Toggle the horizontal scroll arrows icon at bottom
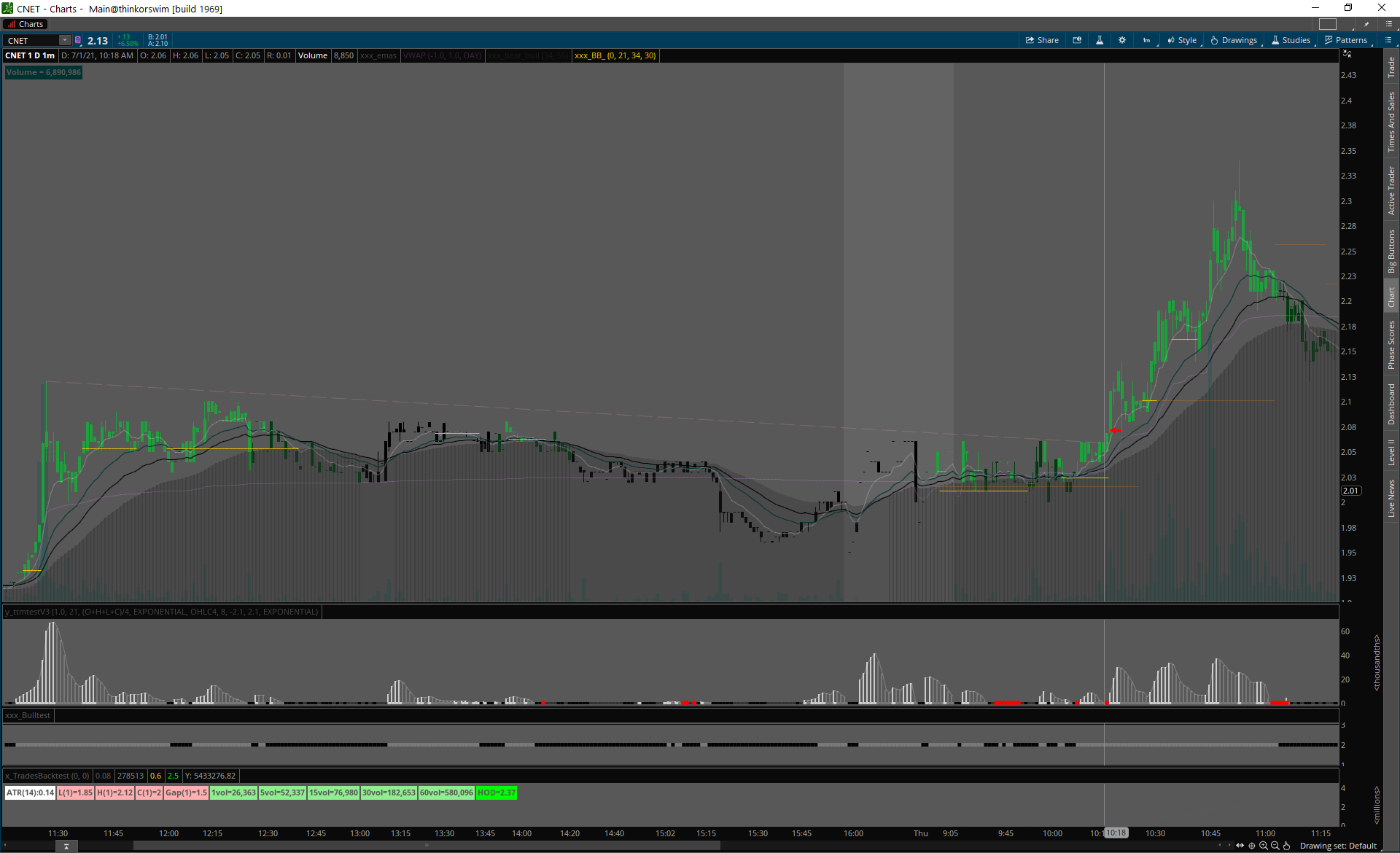 click(1240, 846)
